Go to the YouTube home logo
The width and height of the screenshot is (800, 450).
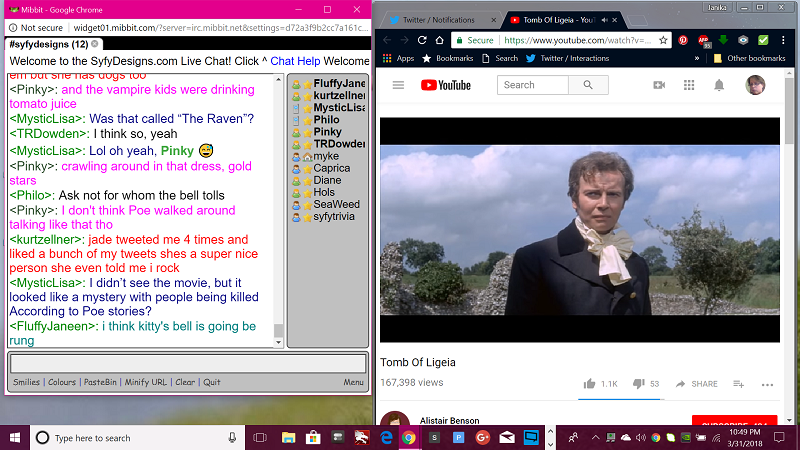445,85
